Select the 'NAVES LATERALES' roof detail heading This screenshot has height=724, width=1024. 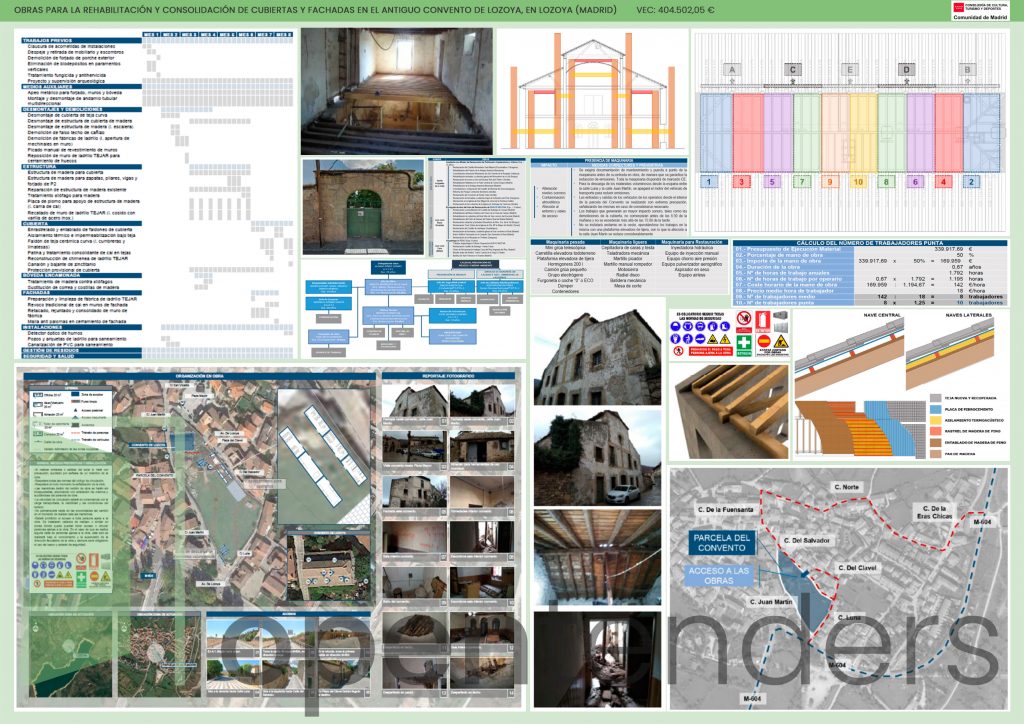click(968, 315)
